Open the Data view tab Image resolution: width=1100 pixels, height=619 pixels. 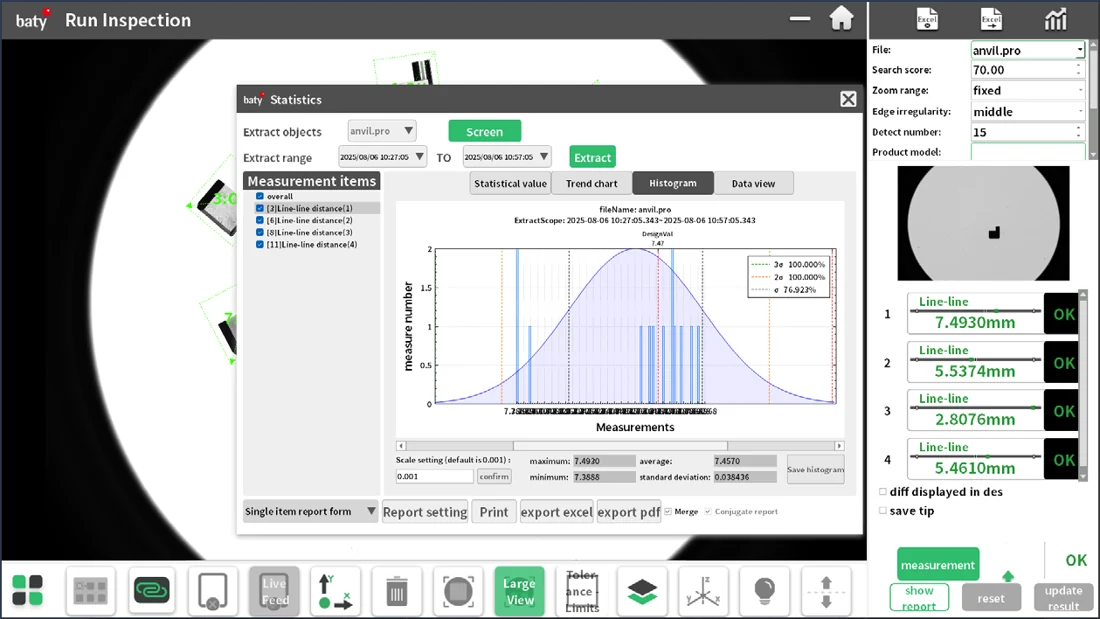click(x=753, y=183)
